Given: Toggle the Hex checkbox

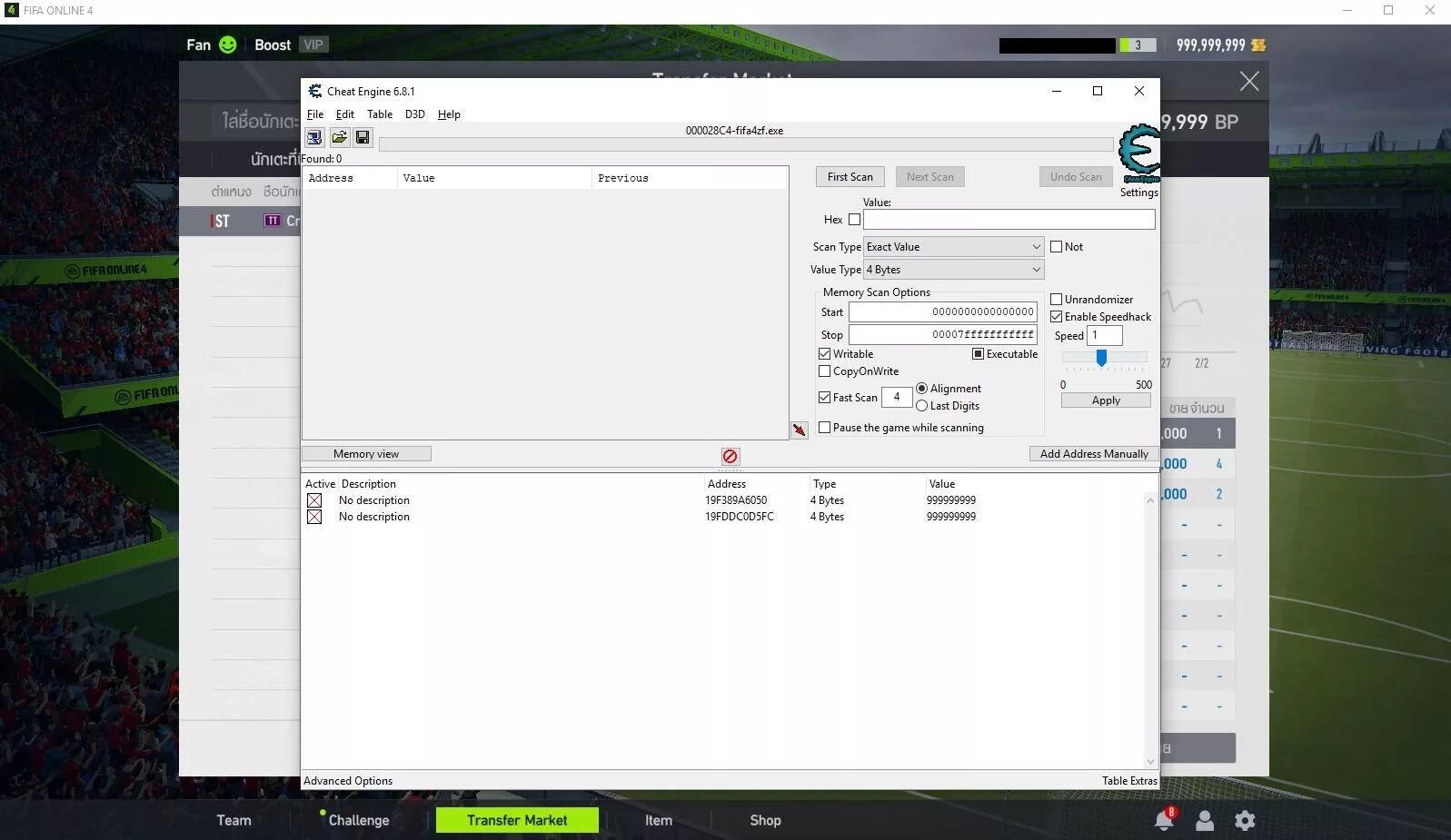Looking at the screenshot, I should pyautogui.click(x=854, y=220).
